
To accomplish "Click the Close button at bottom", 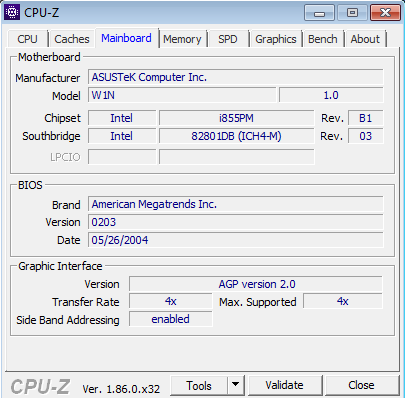I will pyautogui.click(x=361, y=385).
